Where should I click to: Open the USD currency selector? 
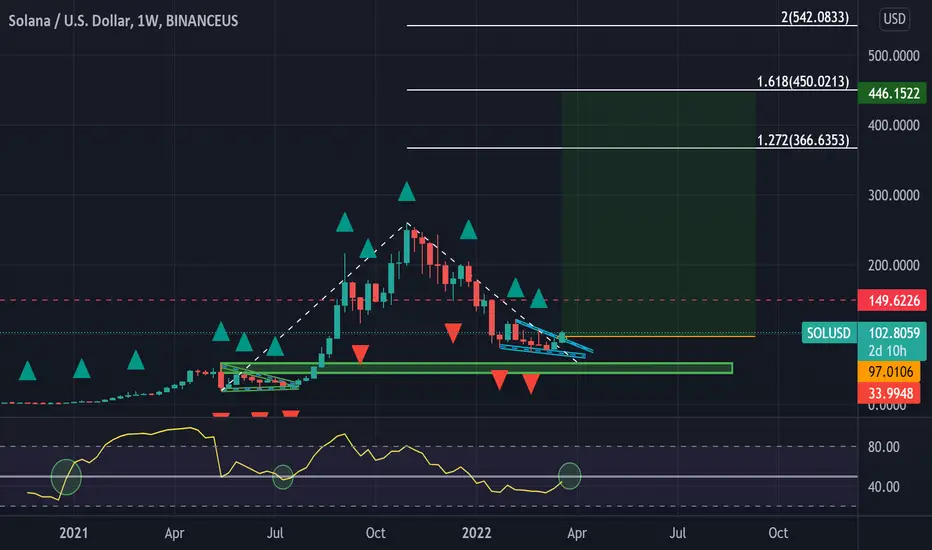(894, 19)
